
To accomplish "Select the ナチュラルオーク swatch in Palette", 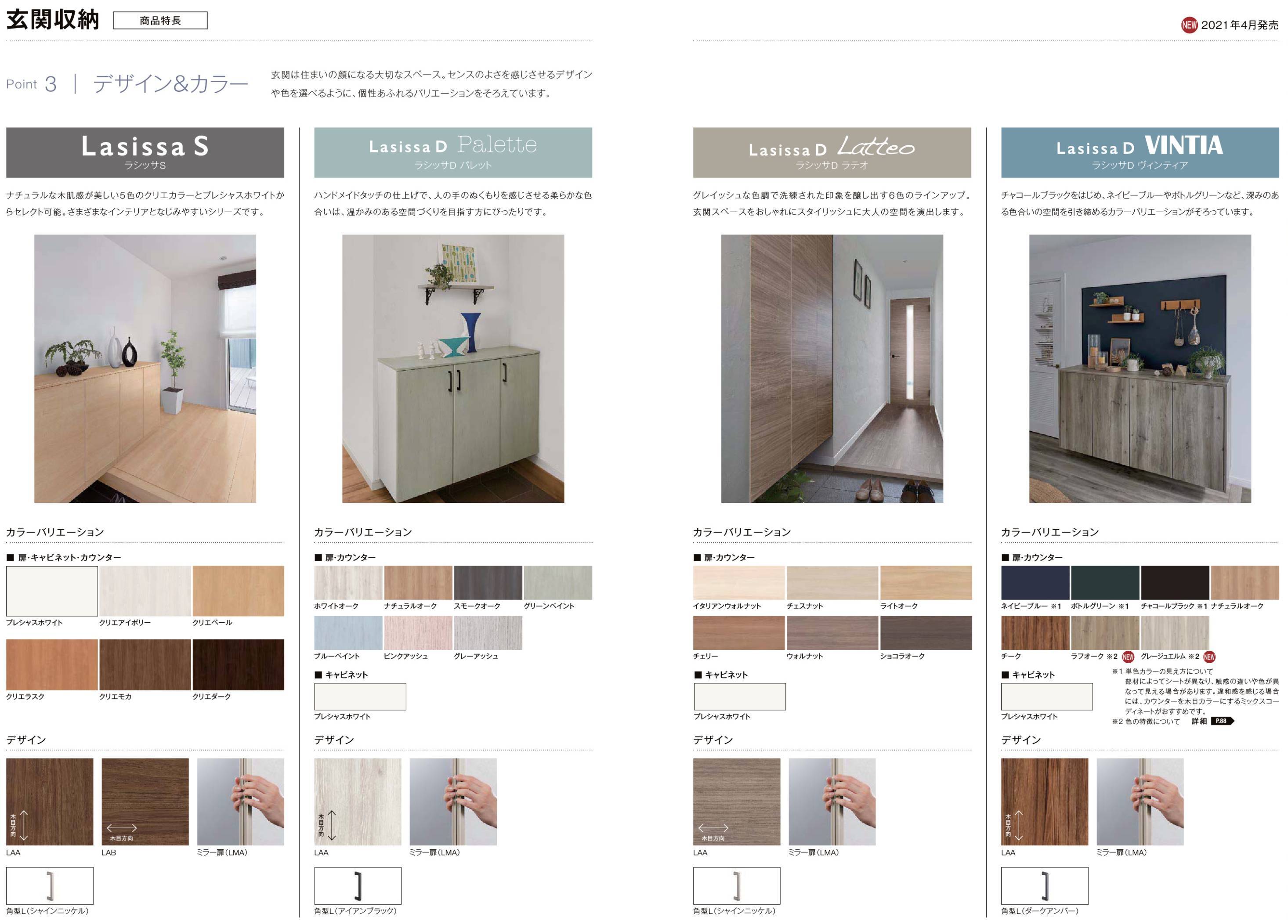I will [418, 582].
